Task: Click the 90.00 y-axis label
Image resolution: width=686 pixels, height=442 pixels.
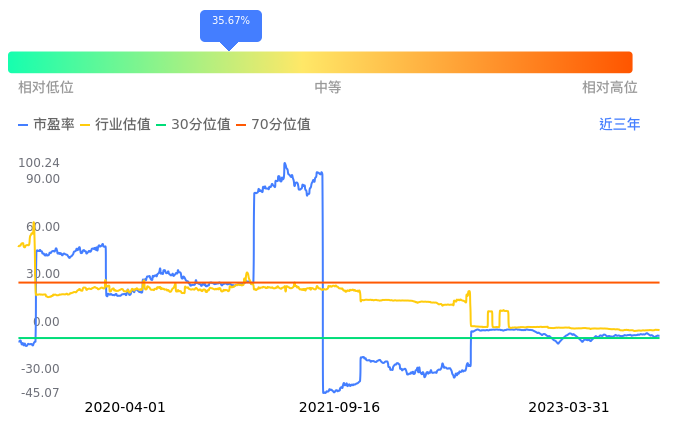Action: [43, 179]
